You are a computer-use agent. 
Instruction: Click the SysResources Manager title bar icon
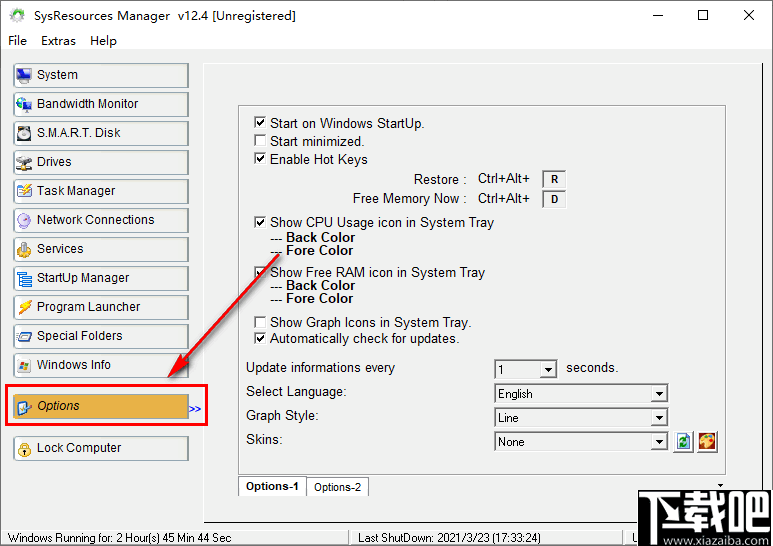17,16
